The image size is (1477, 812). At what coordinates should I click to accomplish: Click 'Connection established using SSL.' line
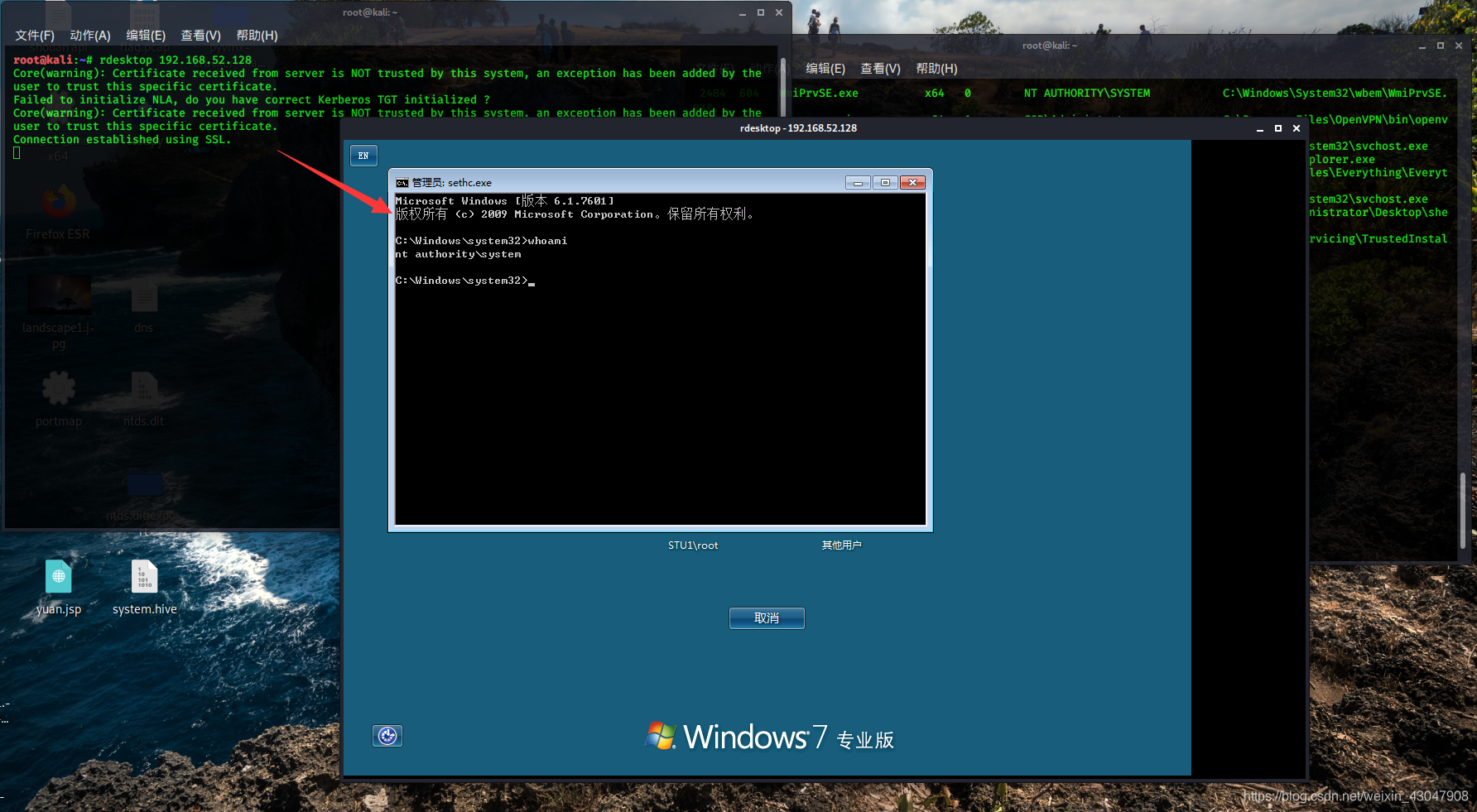(122, 140)
